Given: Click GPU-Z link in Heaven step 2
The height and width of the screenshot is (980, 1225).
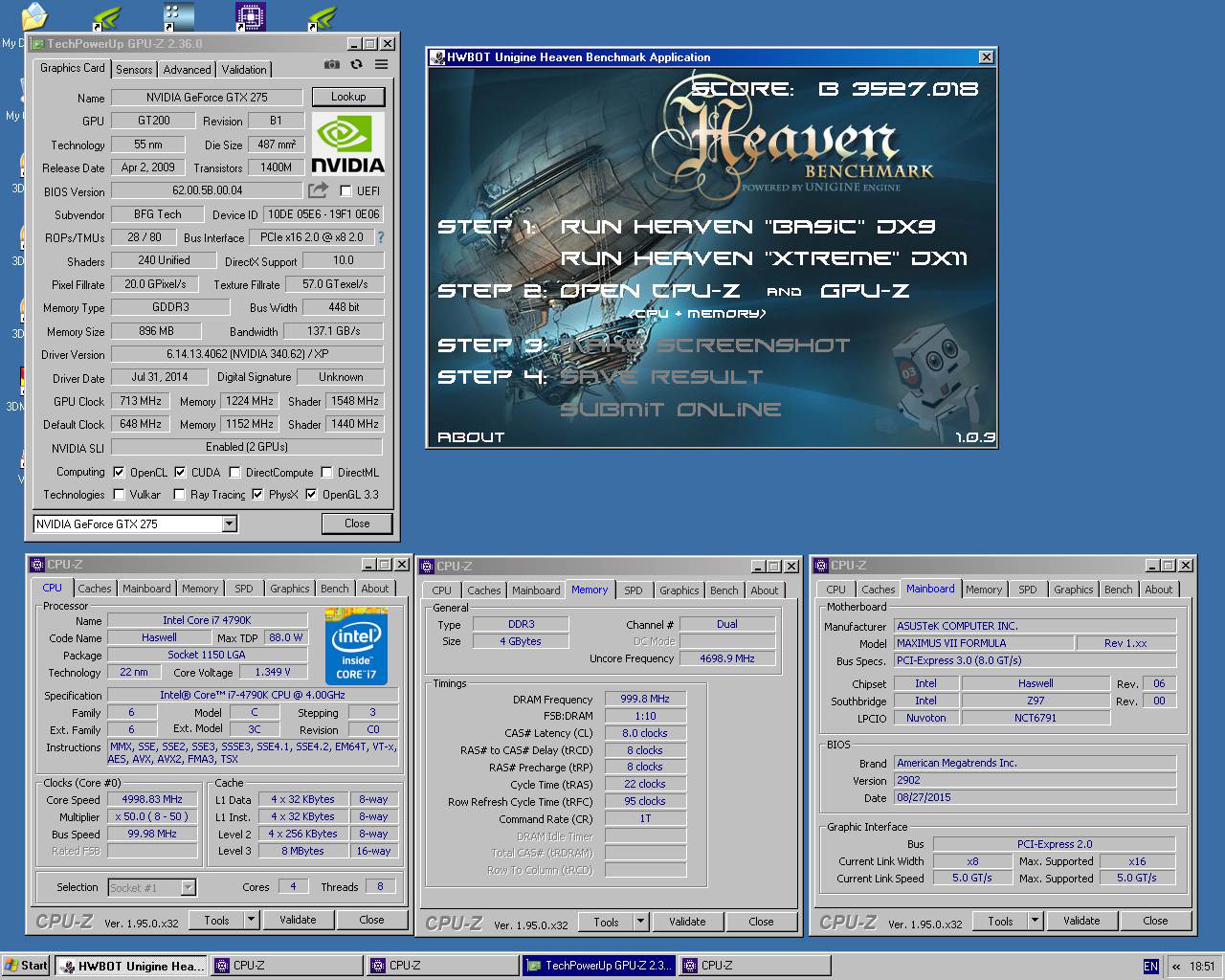Looking at the screenshot, I should point(865,291).
